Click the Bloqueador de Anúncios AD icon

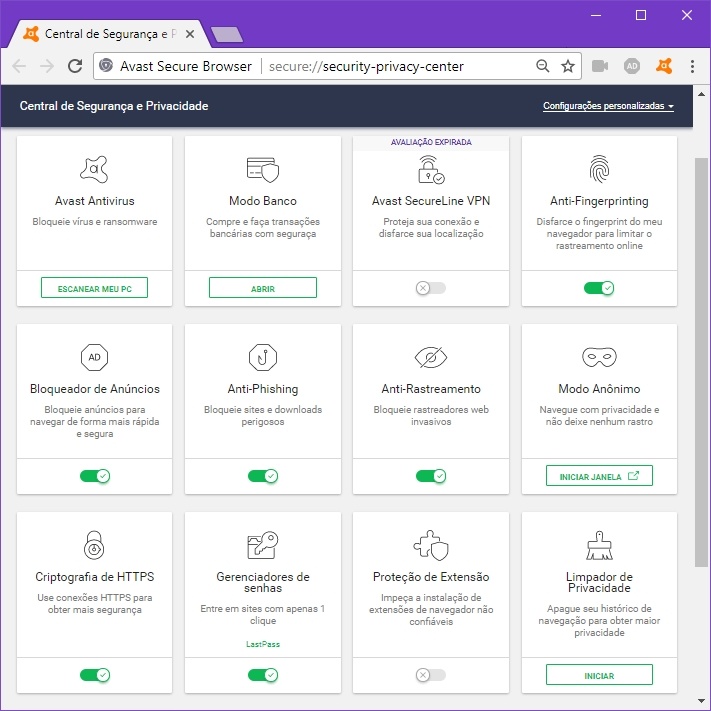coord(94,357)
